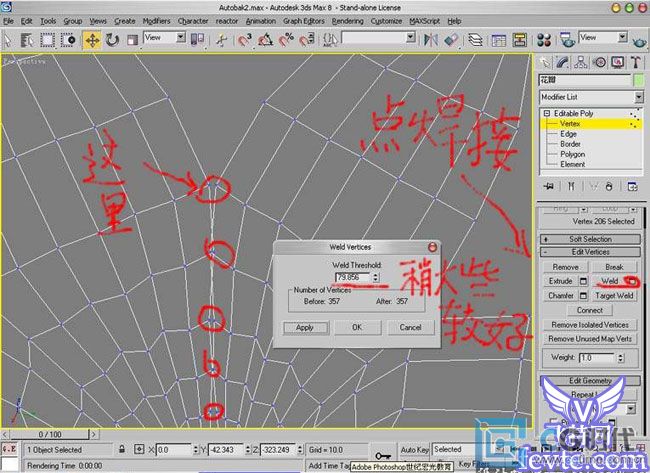
Task: Click the Apply button in Weld Vertices
Action: [x=305, y=327]
